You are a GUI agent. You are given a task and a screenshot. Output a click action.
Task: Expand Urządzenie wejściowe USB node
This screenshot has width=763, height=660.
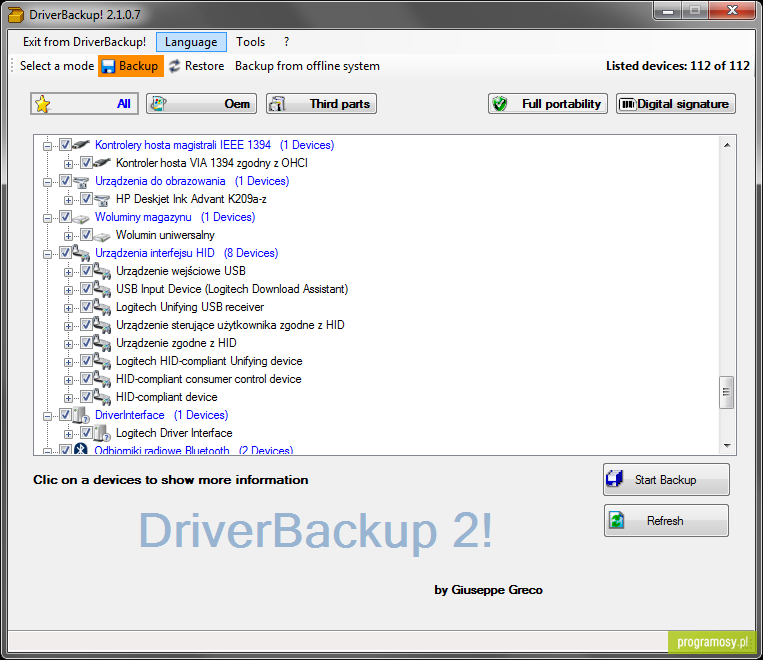tap(68, 272)
